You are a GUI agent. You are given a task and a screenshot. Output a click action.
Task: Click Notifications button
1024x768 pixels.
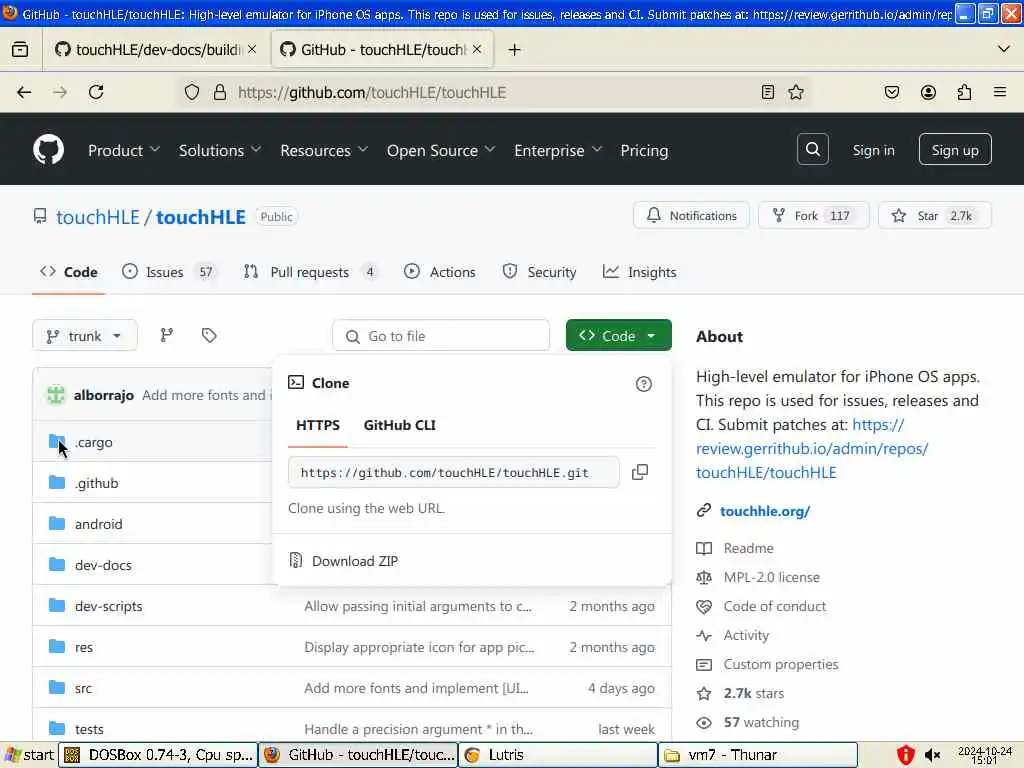[691, 216]
